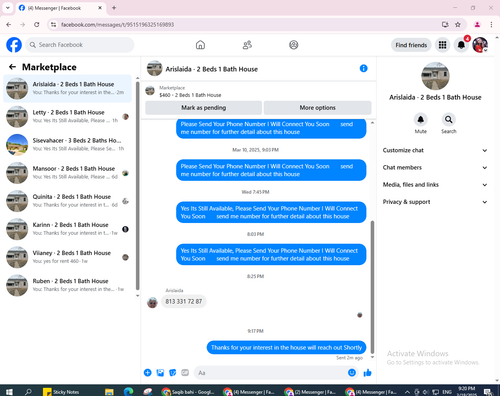Select the Arislaida conversation in the list
500x396 pixels.
[x=68, y=88]
